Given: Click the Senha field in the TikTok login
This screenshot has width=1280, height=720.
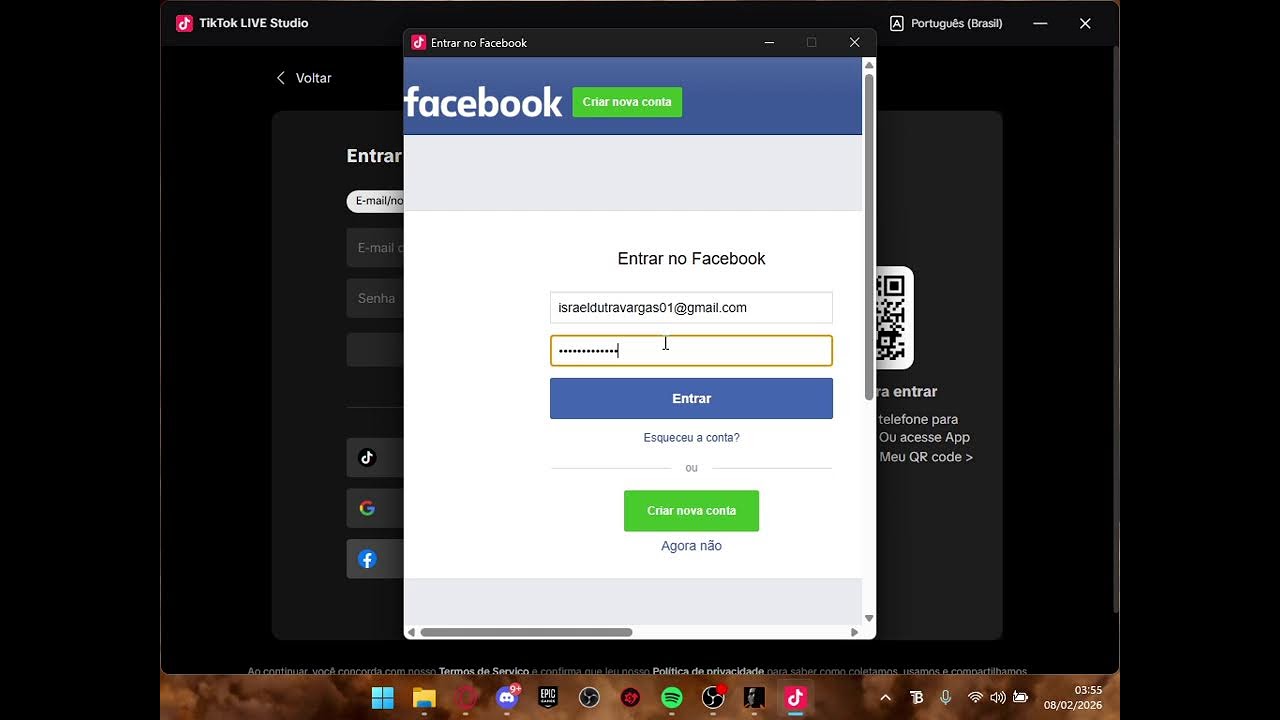Looking at the screenshot, I should coord(376,298).
